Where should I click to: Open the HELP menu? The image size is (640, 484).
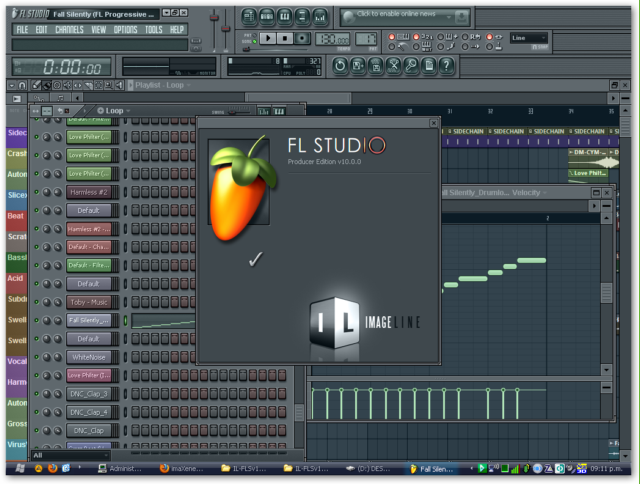177,29
